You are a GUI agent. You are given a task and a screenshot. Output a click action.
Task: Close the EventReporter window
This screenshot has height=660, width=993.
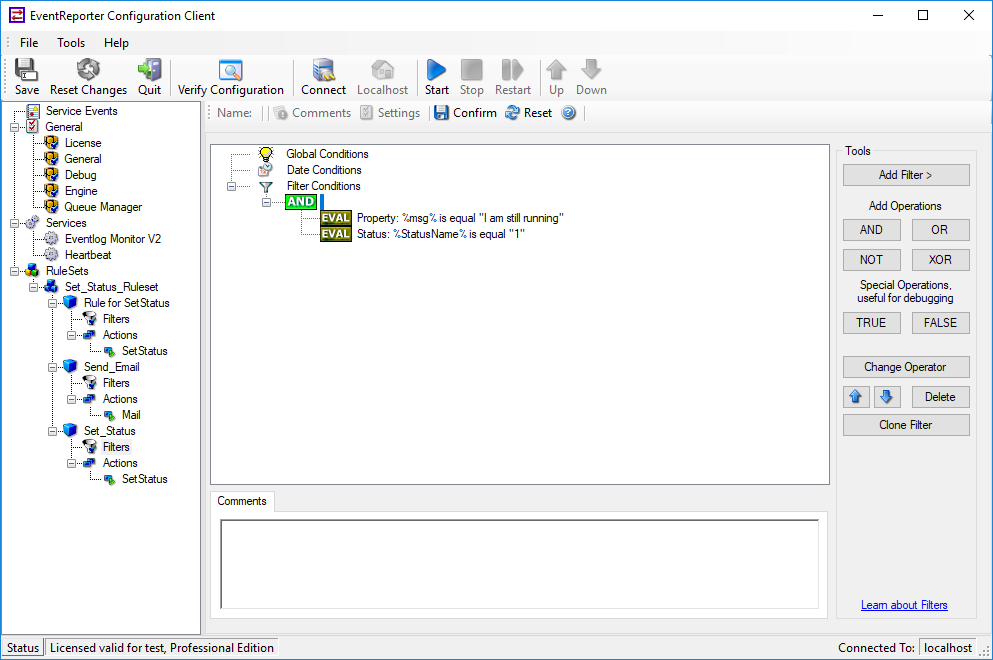point(969,15)
